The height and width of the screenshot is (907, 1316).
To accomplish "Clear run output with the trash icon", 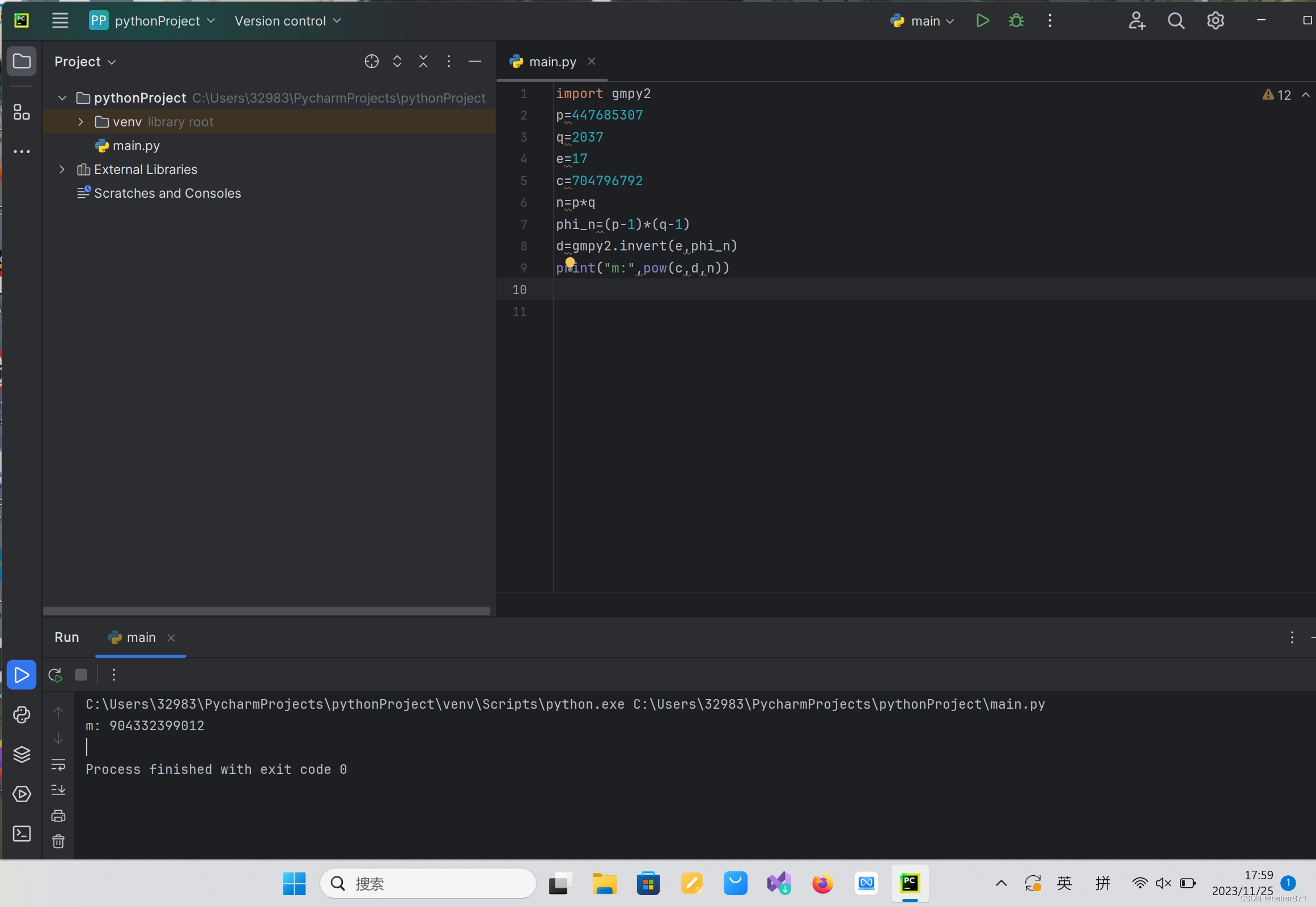I will pos(58,841).
